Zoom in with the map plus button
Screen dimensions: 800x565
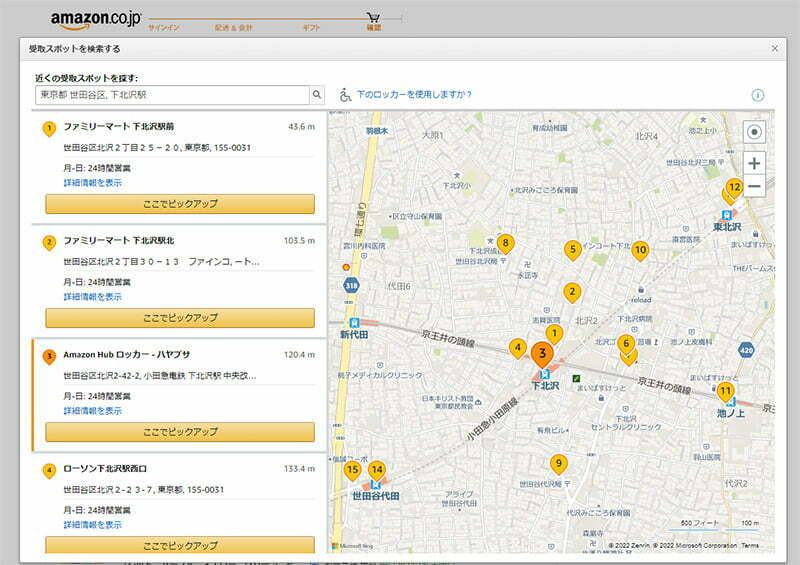point(754,163)
